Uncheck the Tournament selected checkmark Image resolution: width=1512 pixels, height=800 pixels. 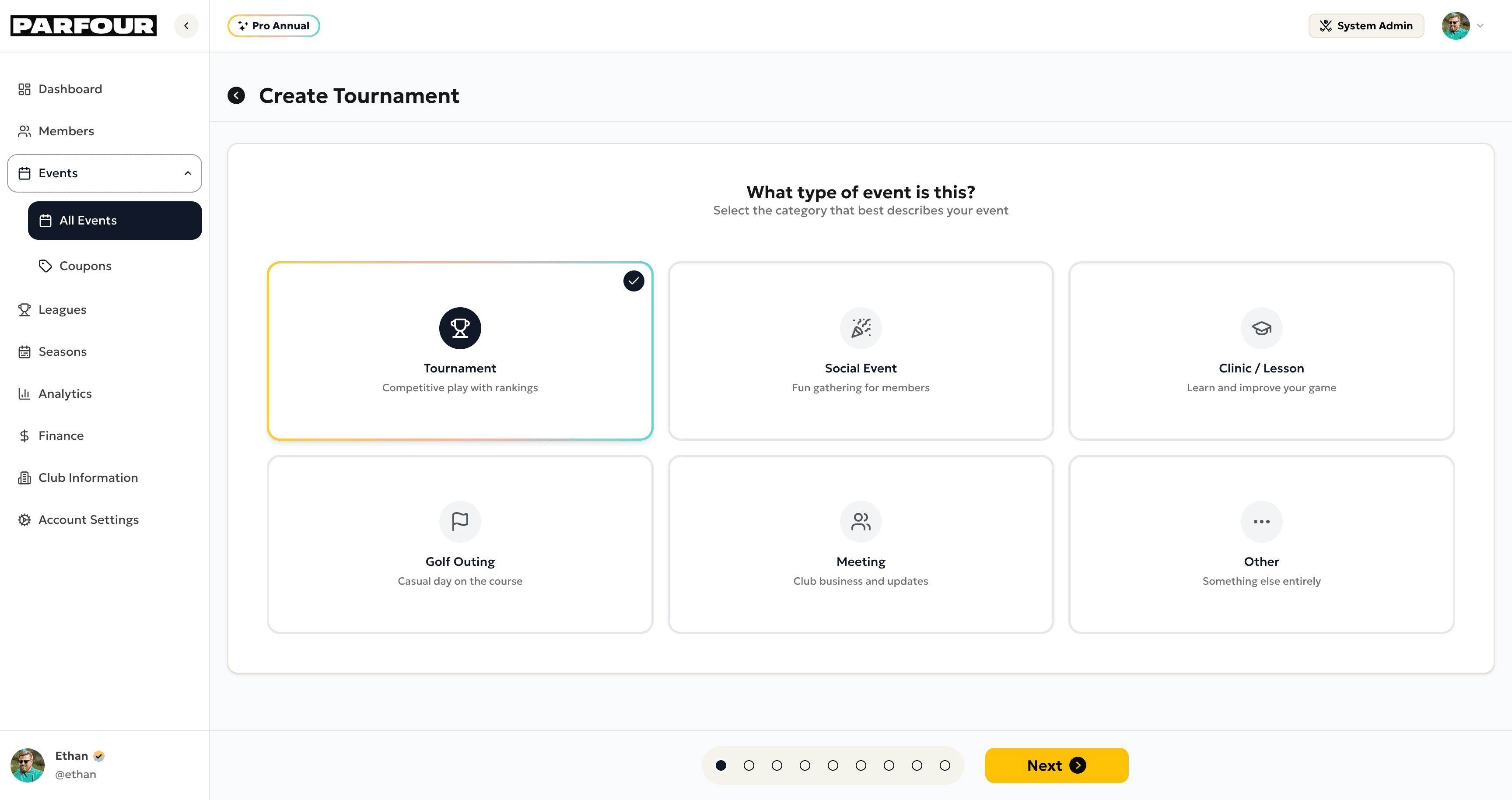click(633, 281)
